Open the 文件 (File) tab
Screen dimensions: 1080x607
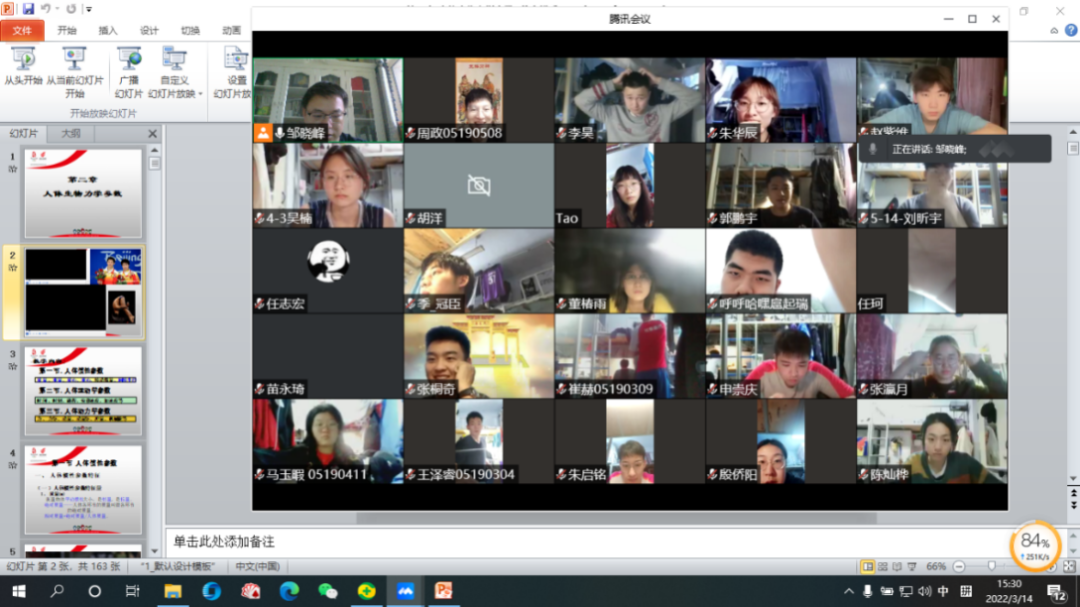(x=22, y=30)
